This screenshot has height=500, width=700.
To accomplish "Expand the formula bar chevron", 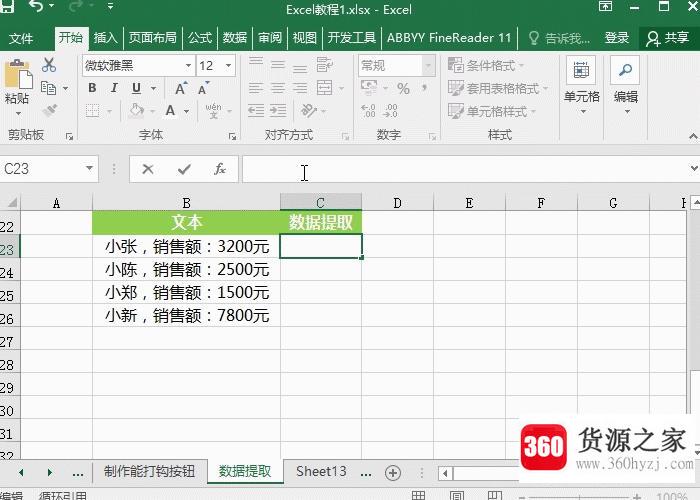I will tap(694, 168).
